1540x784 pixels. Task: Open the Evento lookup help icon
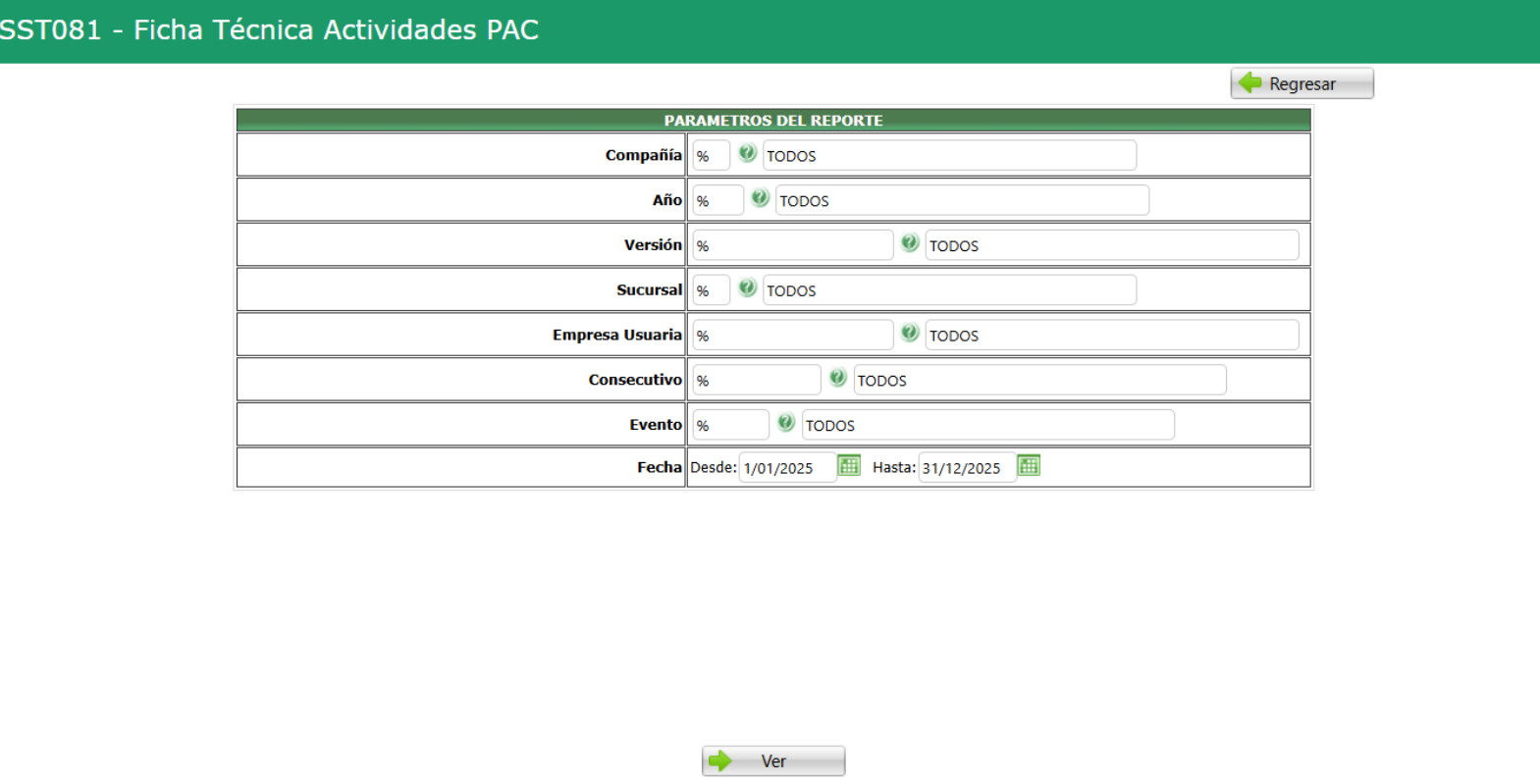tap(785, 423)
